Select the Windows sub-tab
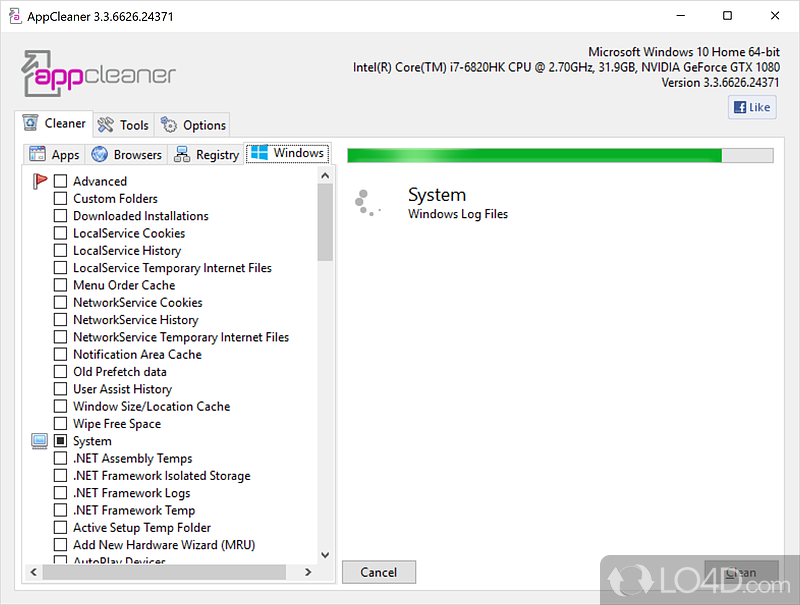Image resolution: width=800 pixels, height=605 pixels. [x=288, y=153]
